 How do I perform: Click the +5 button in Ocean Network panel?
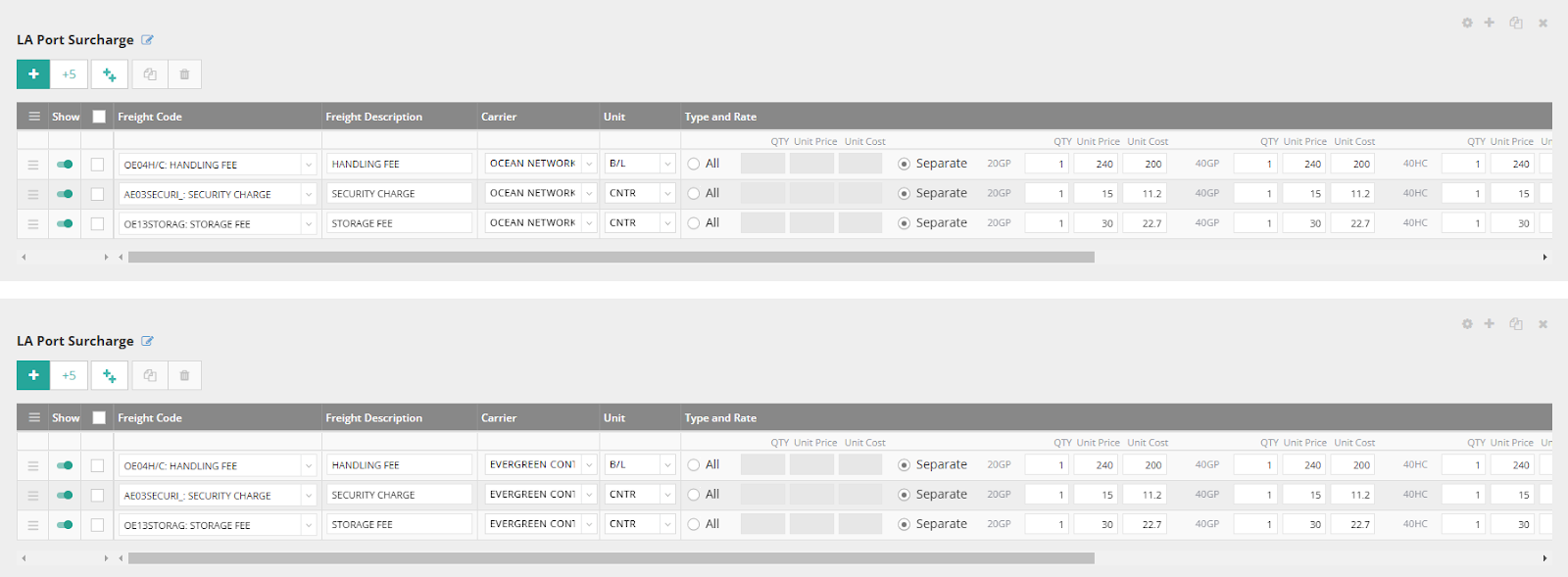tap(69, 74)
